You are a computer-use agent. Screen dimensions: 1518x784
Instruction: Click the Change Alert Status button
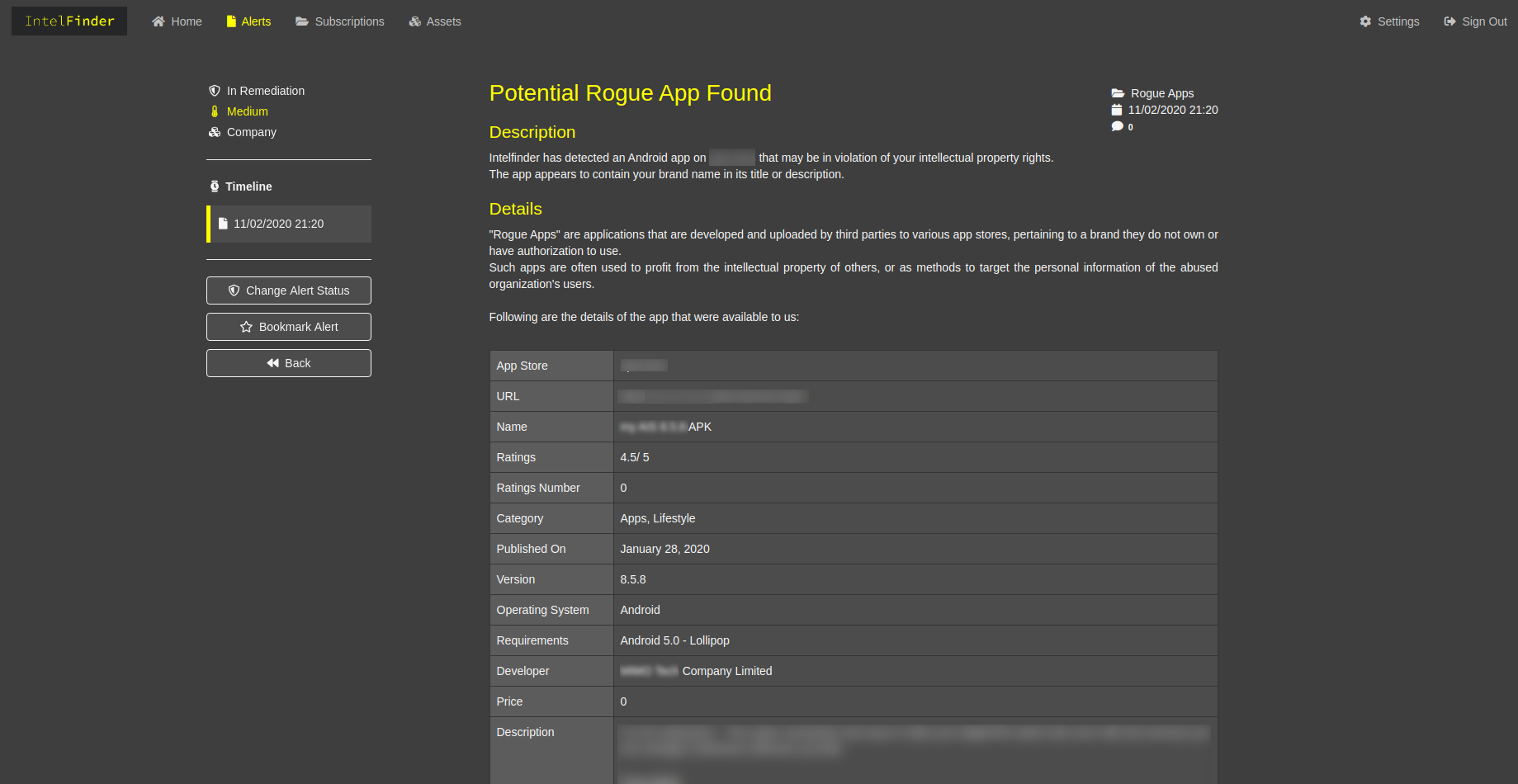point(289,290)
